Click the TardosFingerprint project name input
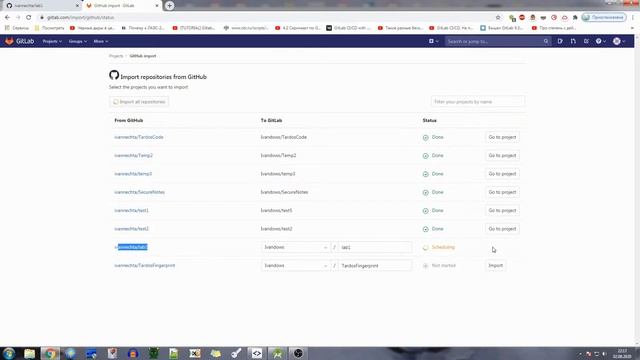The width and height of the screenshot is (640, 360). (x=375, y=266)
